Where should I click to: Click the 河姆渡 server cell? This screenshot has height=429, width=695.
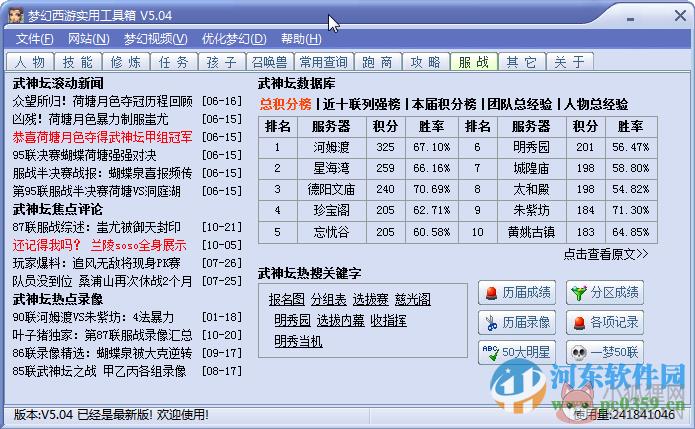(332, 147)
